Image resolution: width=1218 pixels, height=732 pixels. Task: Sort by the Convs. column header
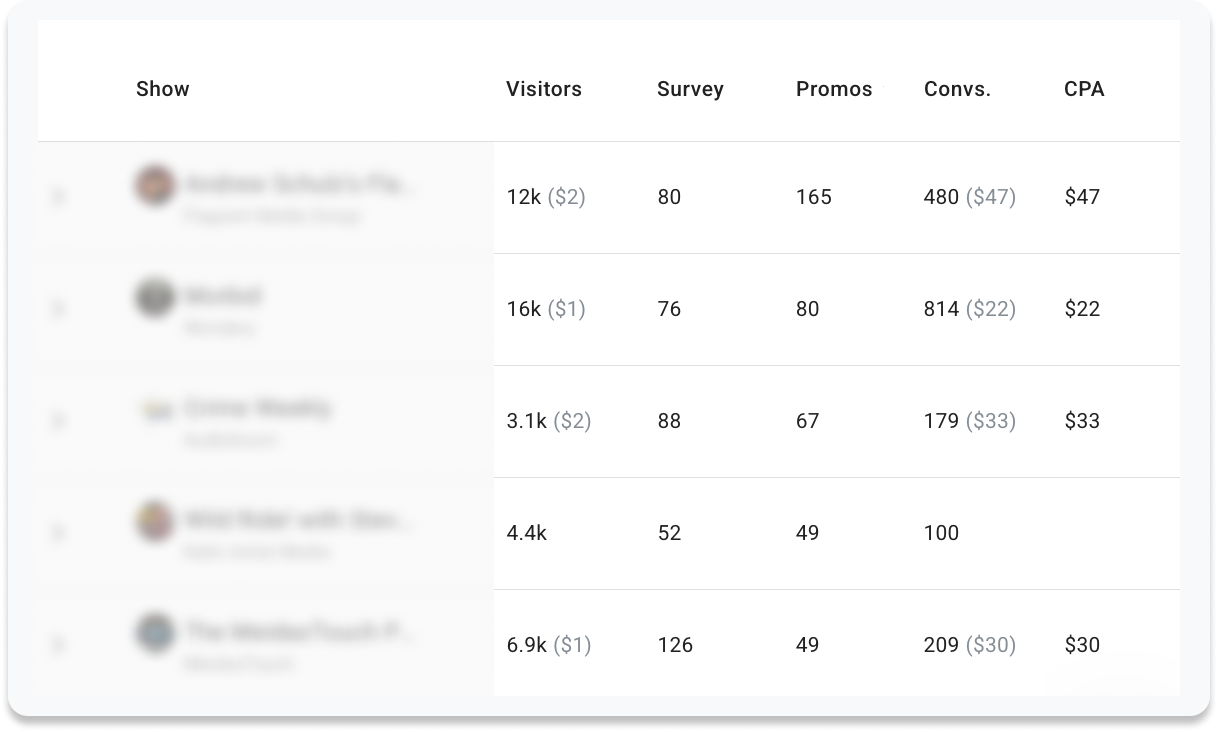(957, 89)
